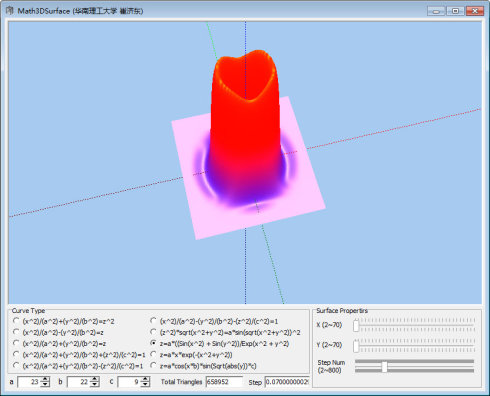Image resolution: width=490 pixels, height=396 pixels.
Task: Click the parameter a value field
Action: pos(29,382)
